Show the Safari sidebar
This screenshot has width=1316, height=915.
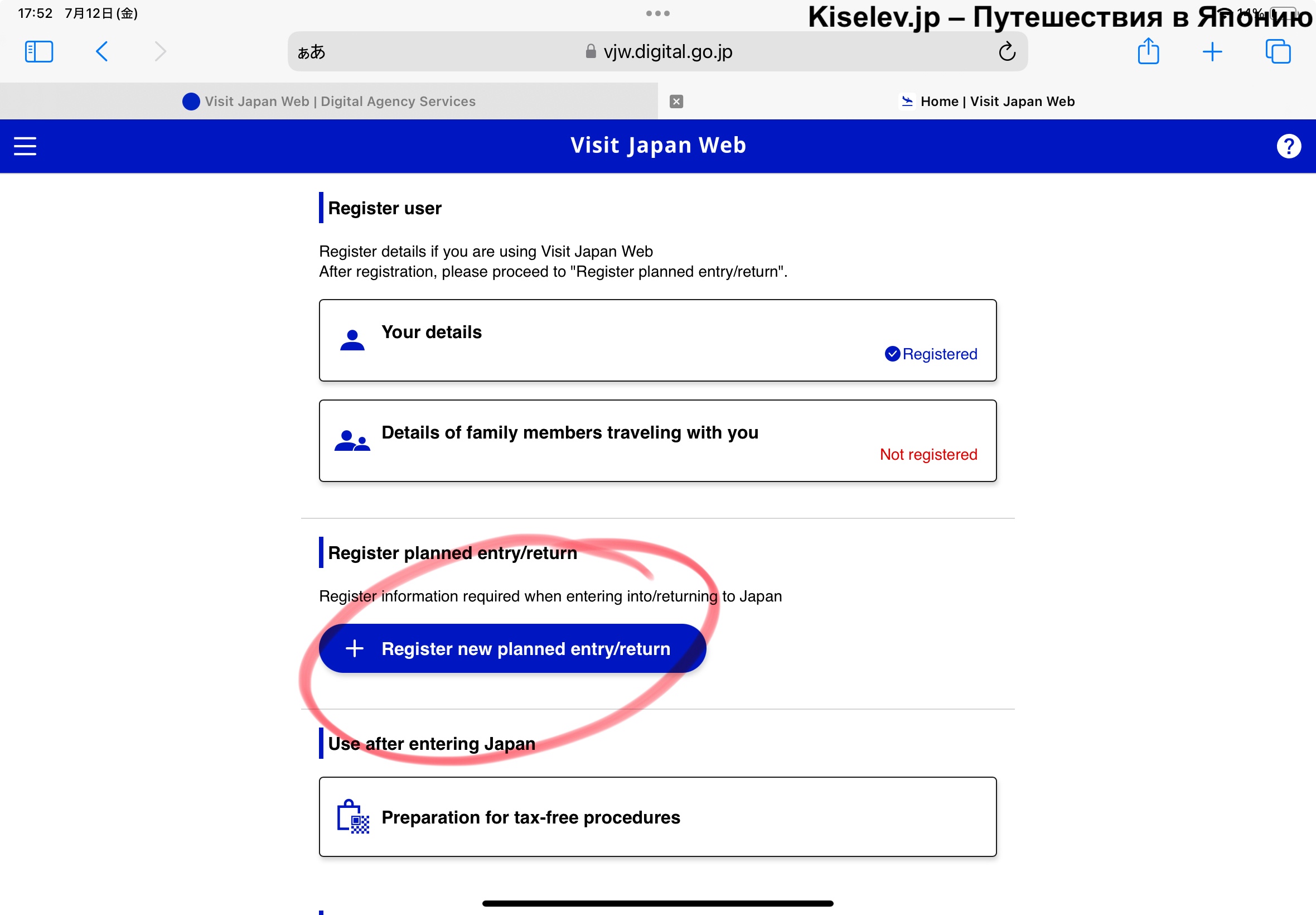pos(39,51)
